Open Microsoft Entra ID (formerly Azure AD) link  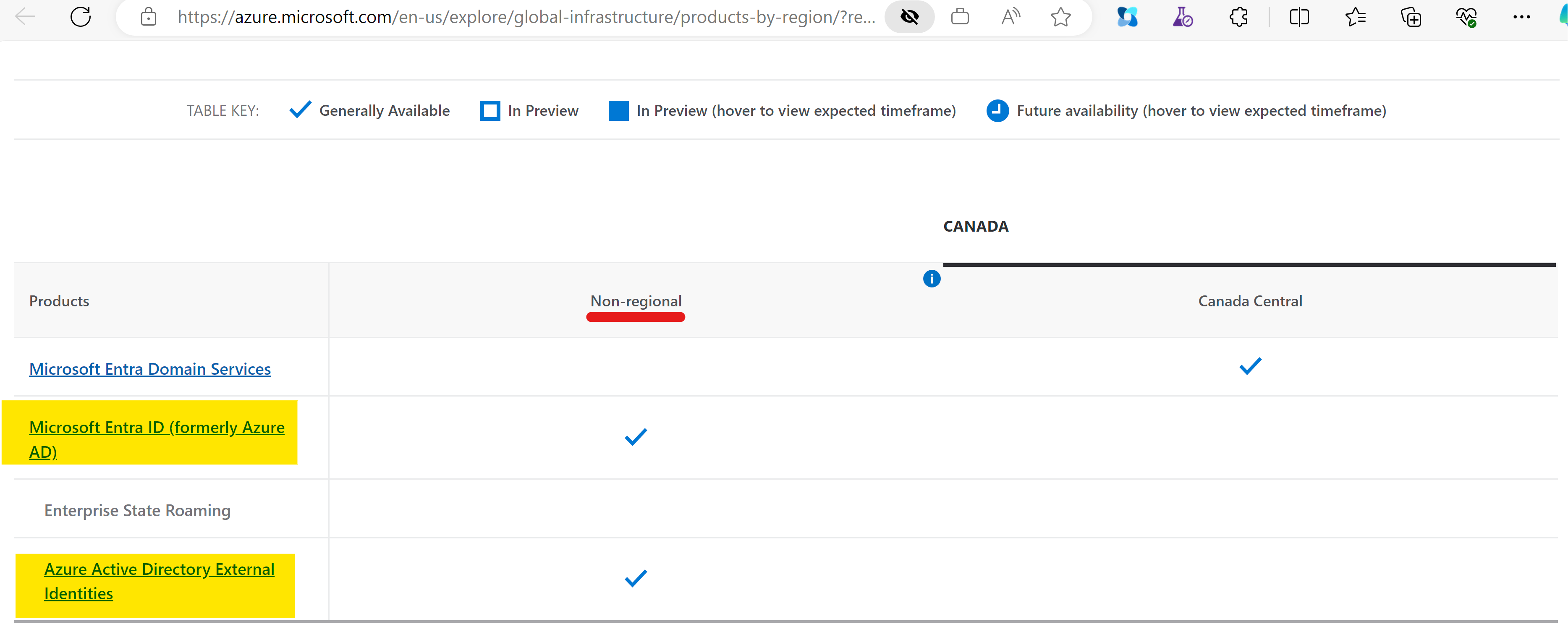point(157,439)
